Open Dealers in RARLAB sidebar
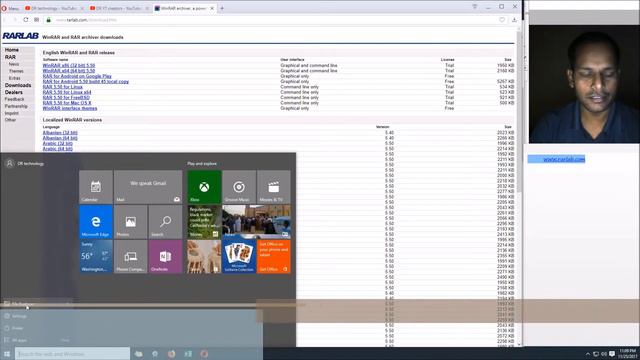This screenshot has height=360, width=640. tap(13, 92)
